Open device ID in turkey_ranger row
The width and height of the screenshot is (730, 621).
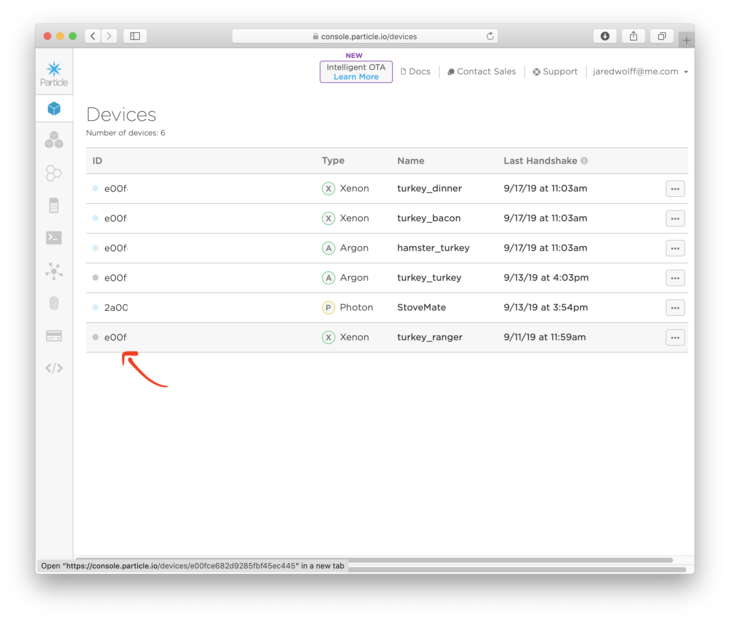(115, 338)
